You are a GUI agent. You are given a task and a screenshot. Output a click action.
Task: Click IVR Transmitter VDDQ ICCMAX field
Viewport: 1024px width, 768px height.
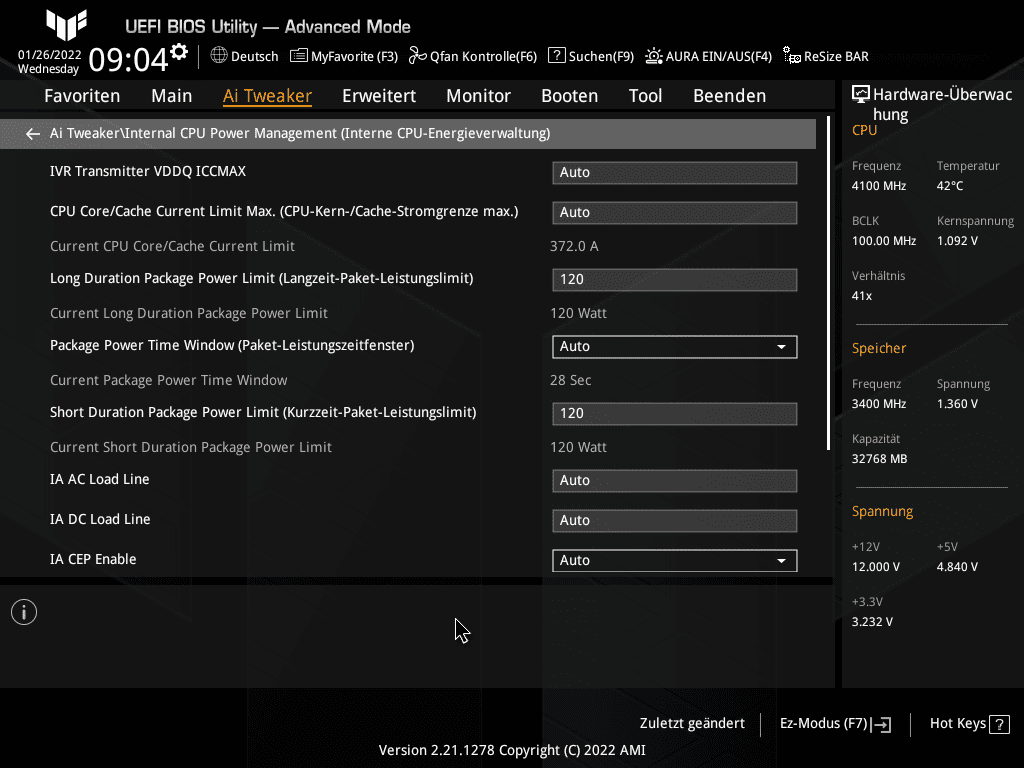coord(675,173)
